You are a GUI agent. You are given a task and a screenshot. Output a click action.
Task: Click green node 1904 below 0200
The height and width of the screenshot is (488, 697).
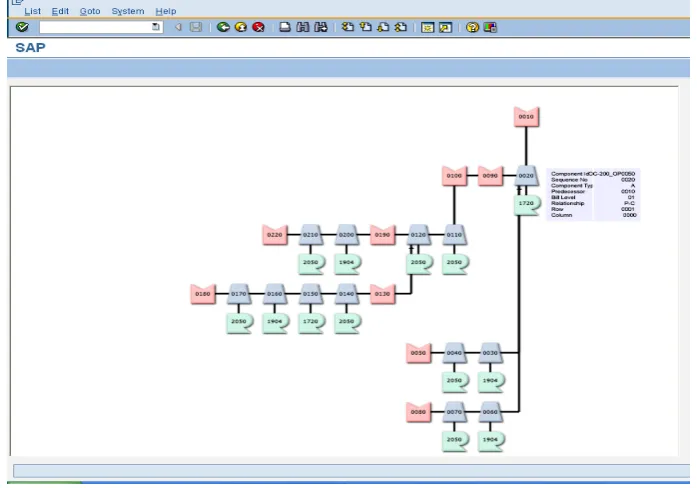[x=347, y=264]
